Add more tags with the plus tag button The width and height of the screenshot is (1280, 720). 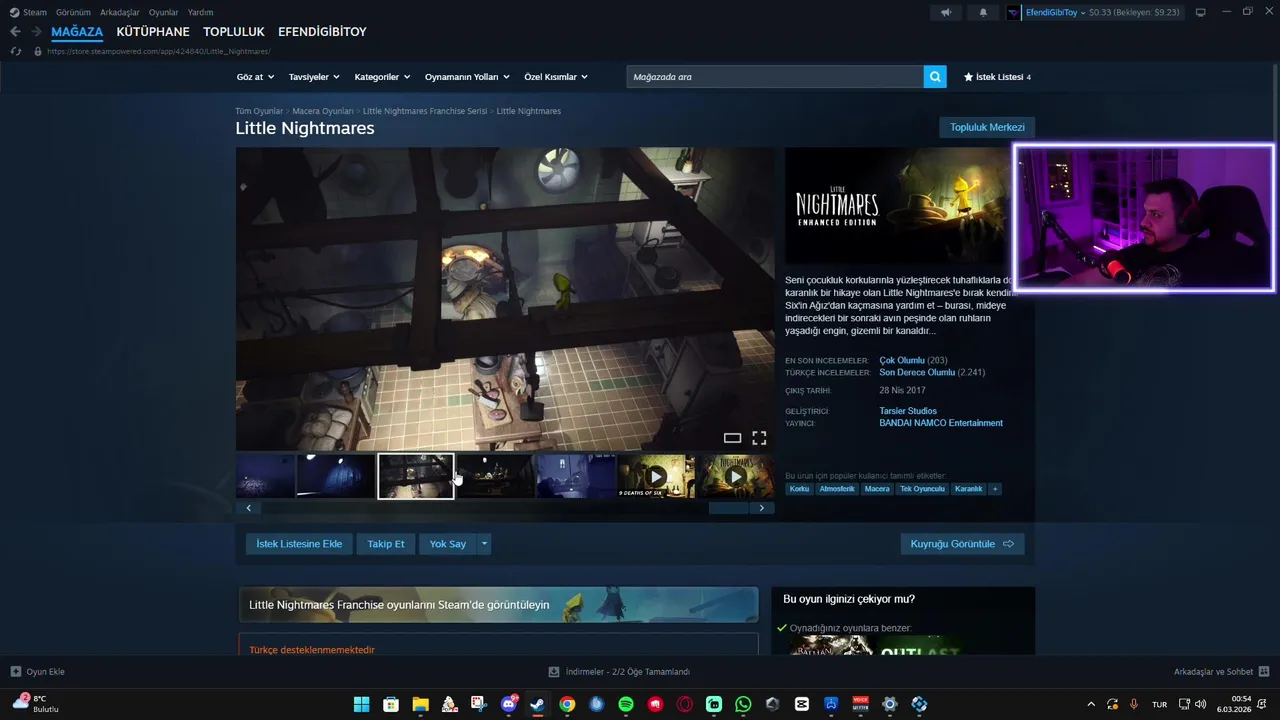point(994,489)
